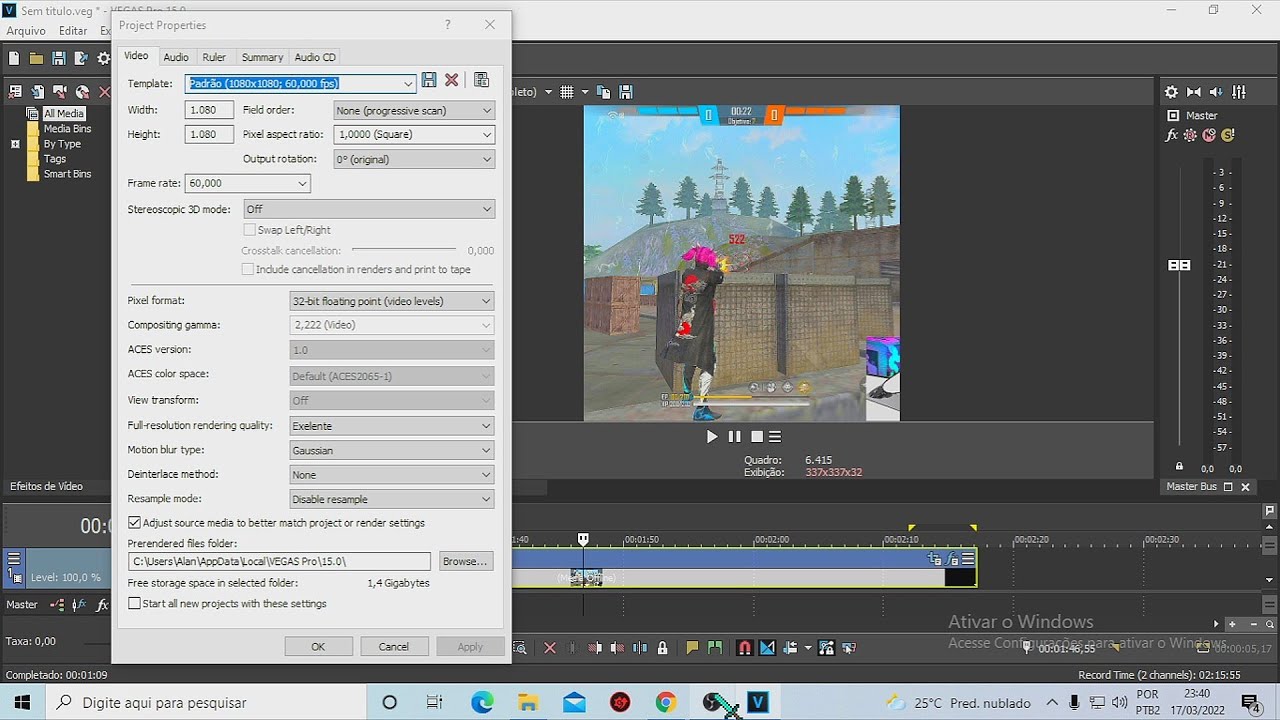
Task: Select the Smart Bins folder
Action: [x=67, y=174]
